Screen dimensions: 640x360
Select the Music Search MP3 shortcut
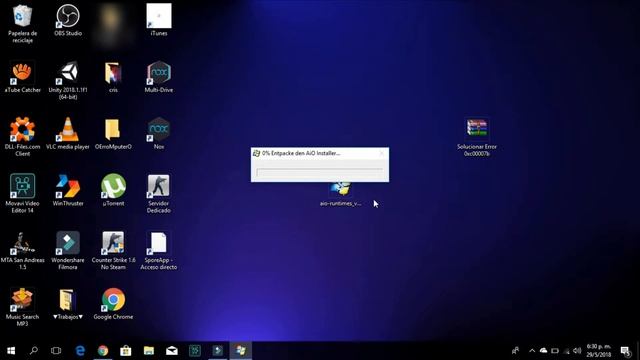(x=22, y=307)
